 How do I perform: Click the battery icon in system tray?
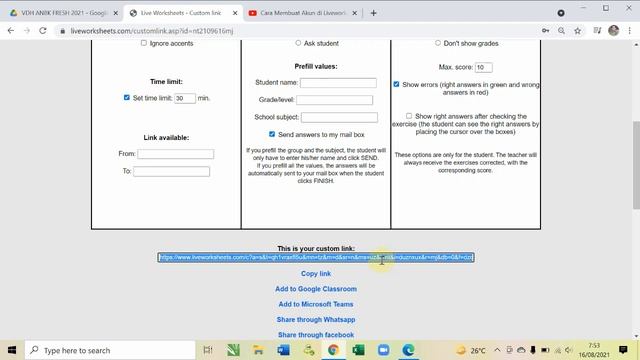545,350
